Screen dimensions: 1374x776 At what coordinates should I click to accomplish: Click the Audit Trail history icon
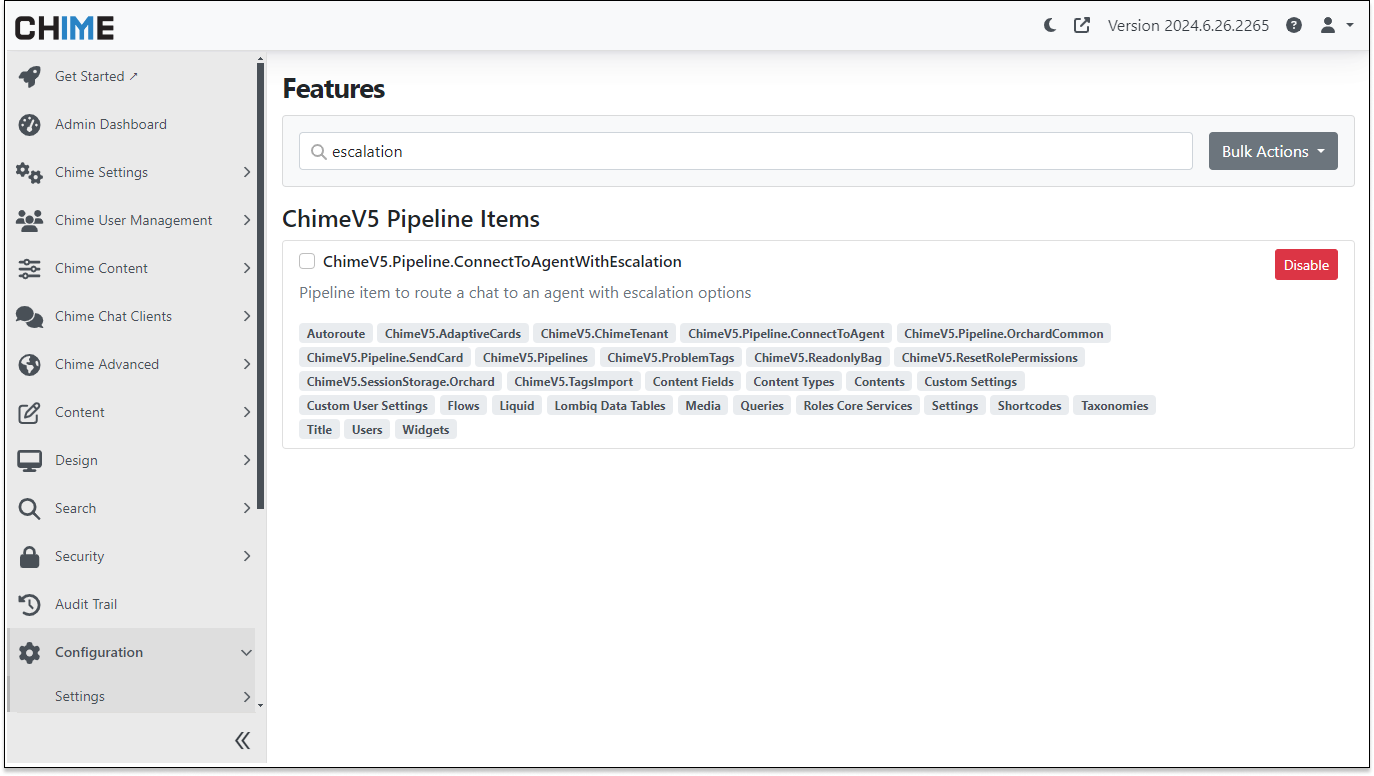pyautogui.click(x=30, y=604)
